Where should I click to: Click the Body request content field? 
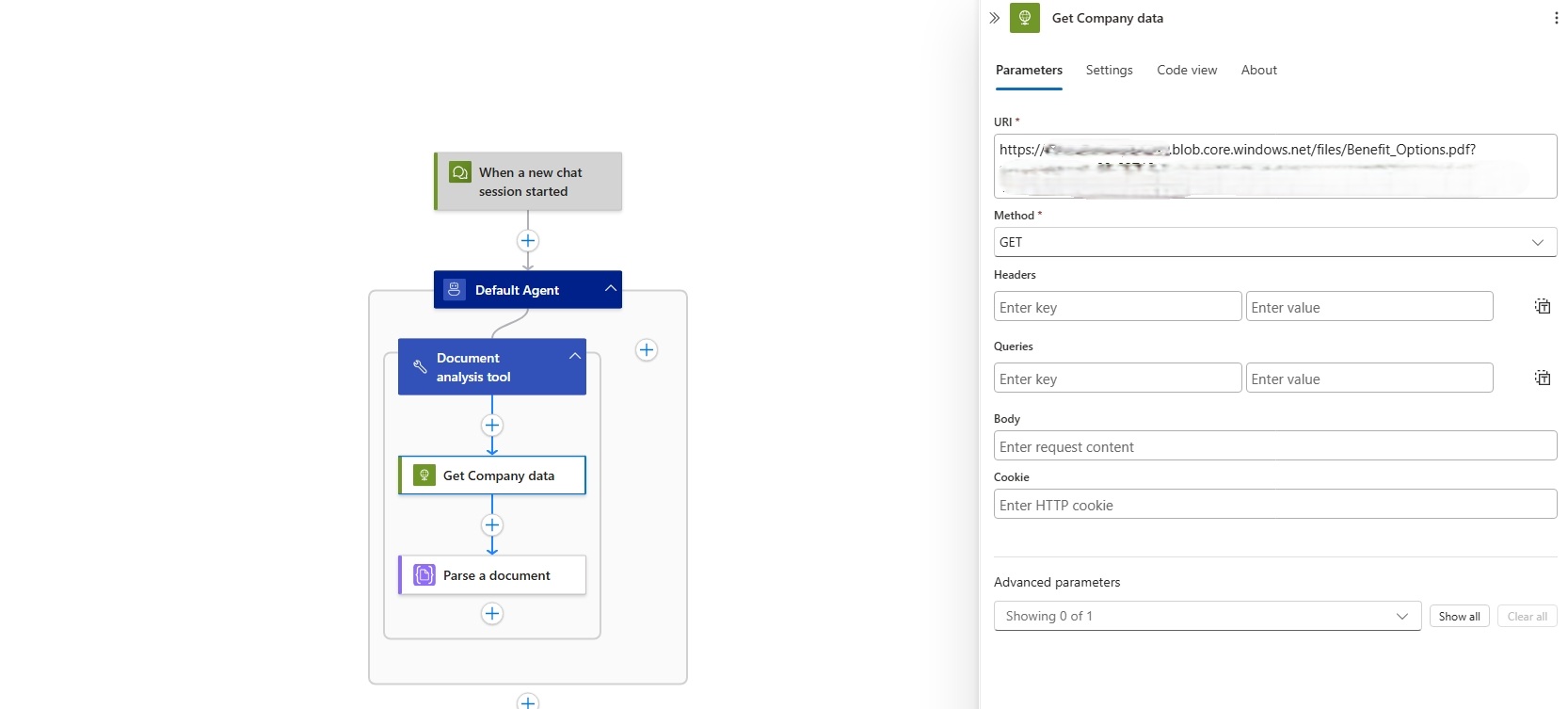(1275, 445)
